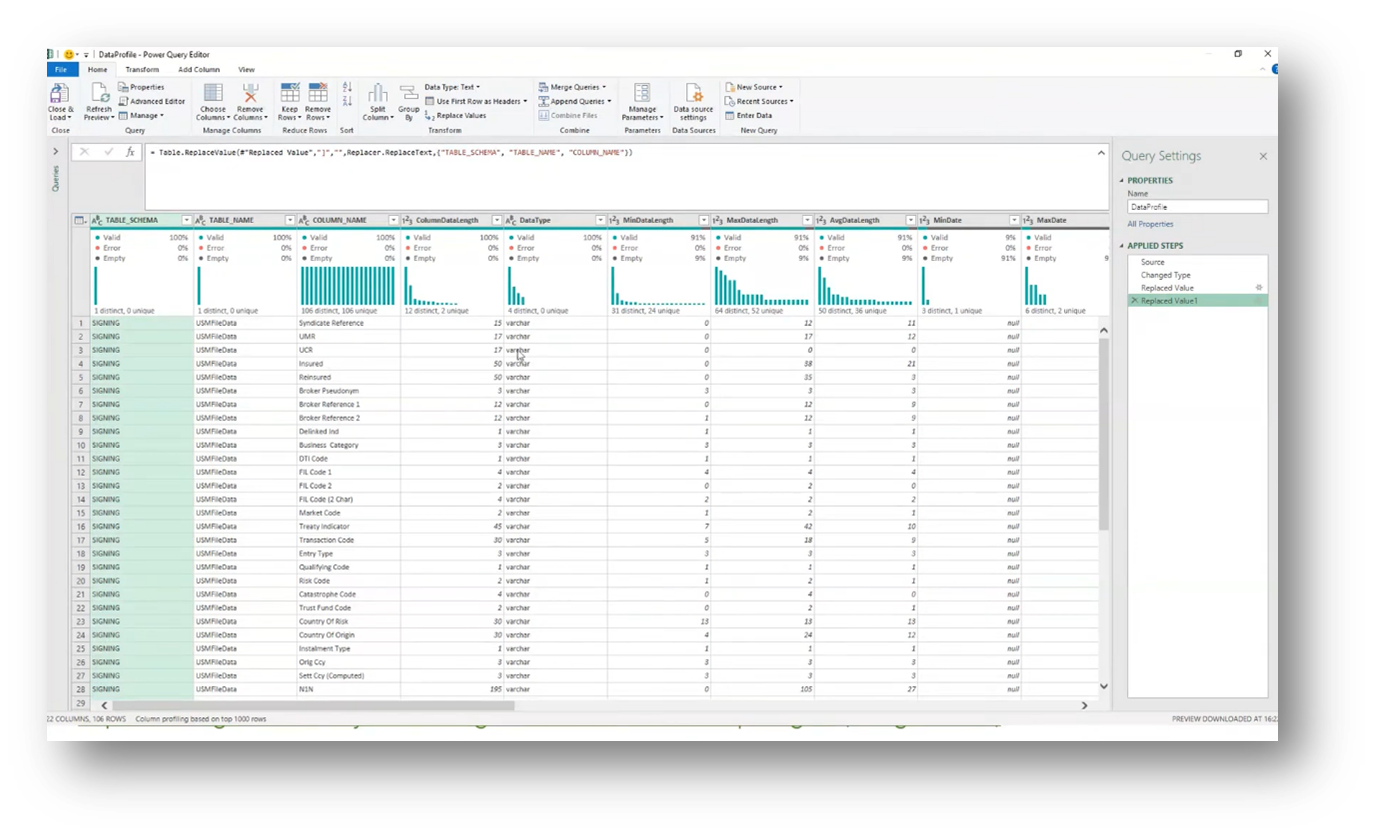Click the Remove Columns icon
1373x836 pixels.
point(250,93)
